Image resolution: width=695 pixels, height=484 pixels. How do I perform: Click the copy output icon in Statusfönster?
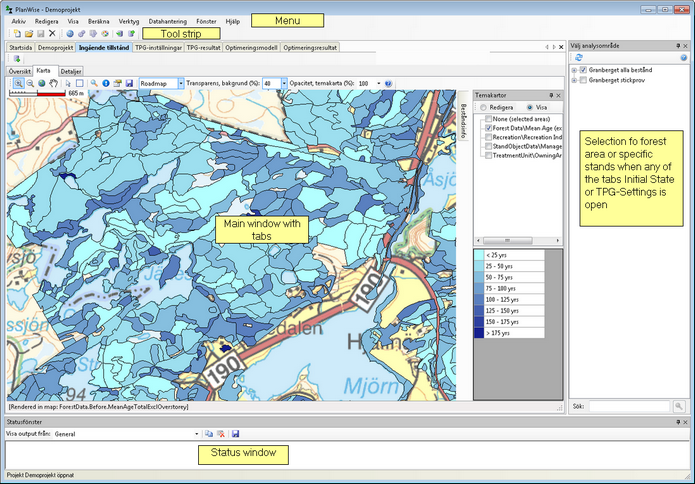tap(209, 434)
